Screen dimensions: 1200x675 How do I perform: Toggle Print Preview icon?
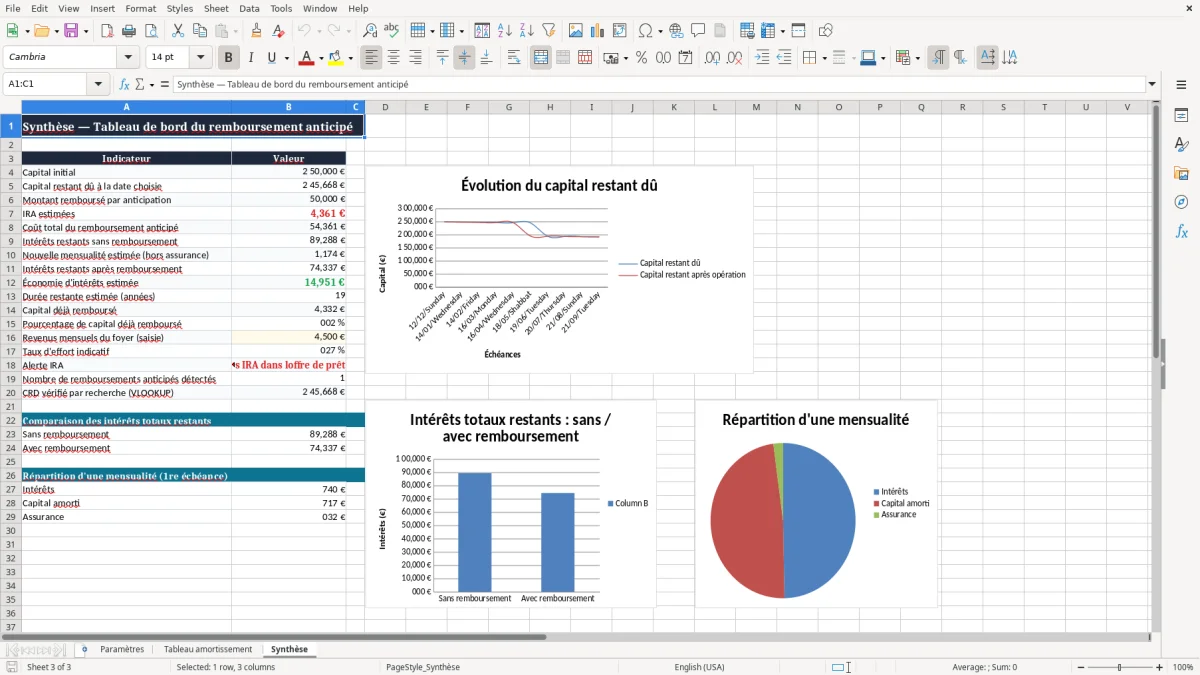[151, 30]
